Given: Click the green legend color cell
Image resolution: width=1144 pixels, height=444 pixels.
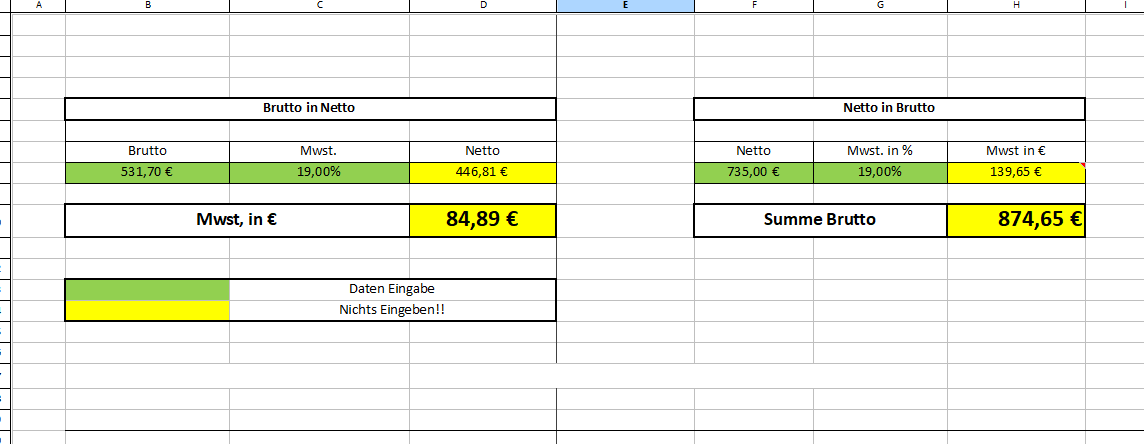Looking at the screenshot, I should click(147, 289).
